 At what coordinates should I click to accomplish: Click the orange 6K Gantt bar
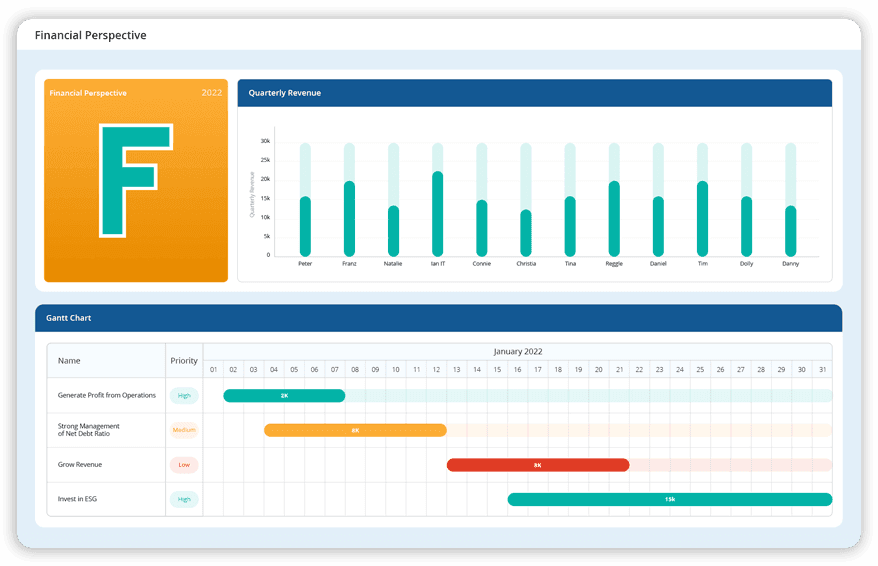[x=355, y=430]
